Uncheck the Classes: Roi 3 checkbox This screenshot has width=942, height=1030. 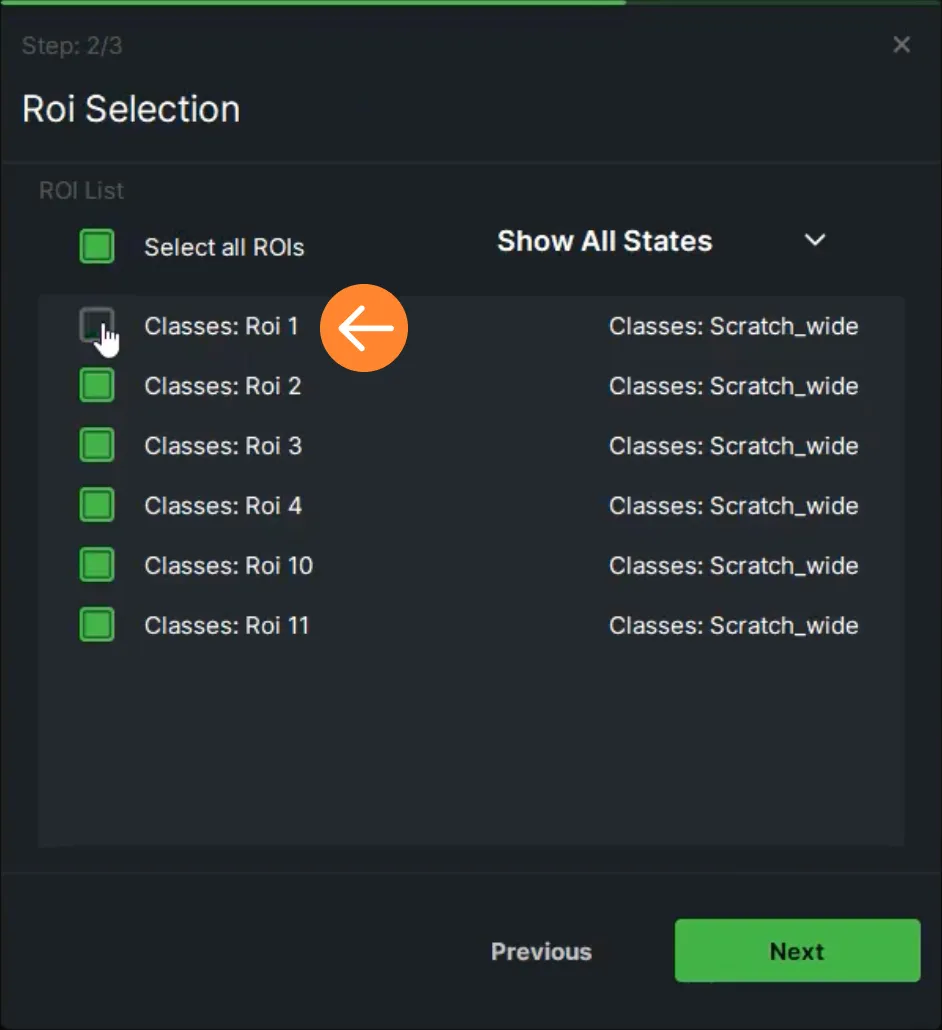(97, 445)
